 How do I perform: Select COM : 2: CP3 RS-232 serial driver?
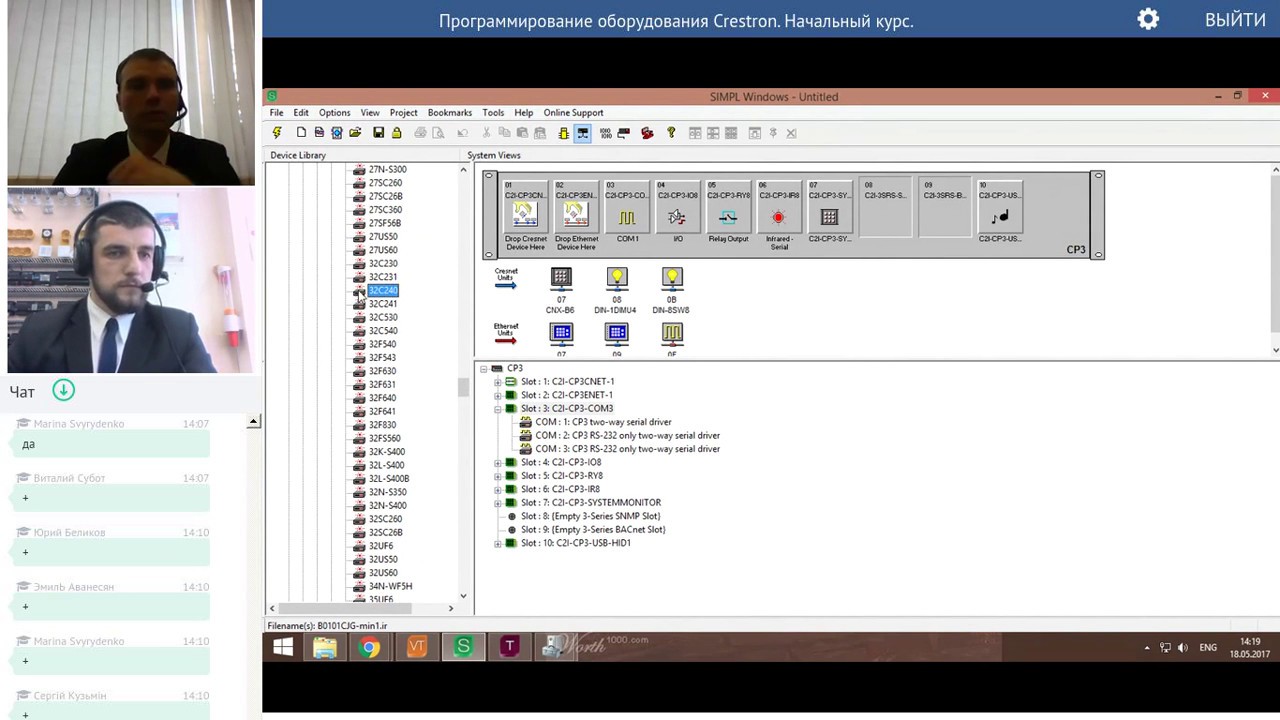[x=627, y=436]
